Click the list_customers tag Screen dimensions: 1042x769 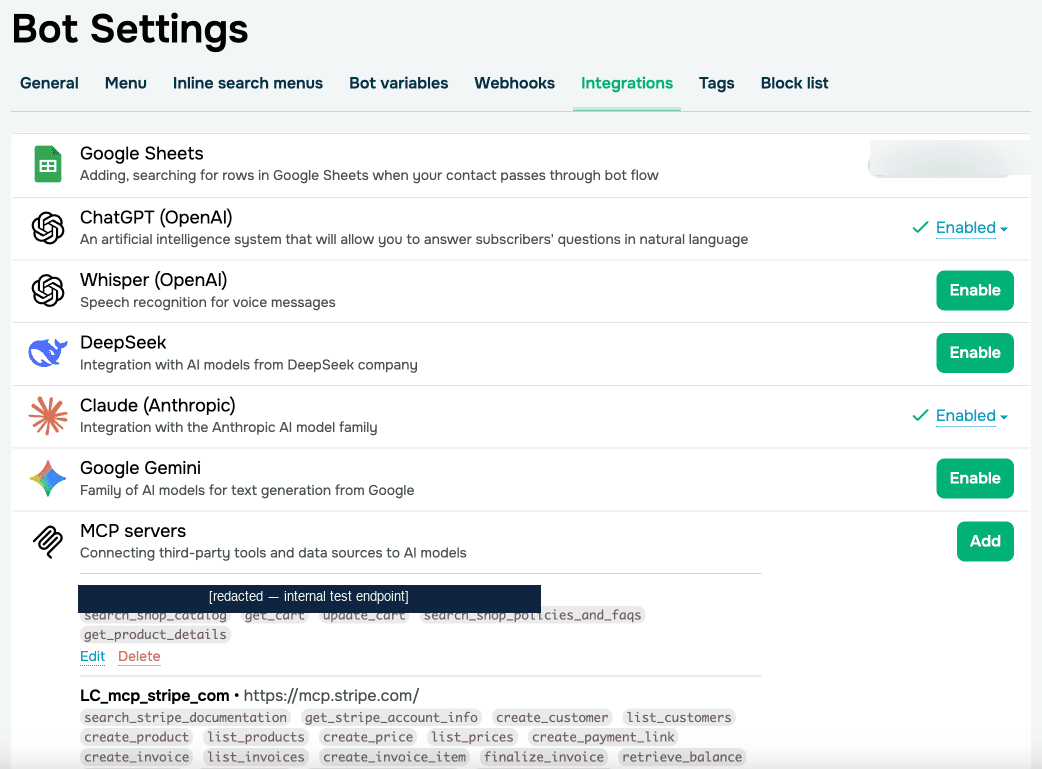[678, 718]
